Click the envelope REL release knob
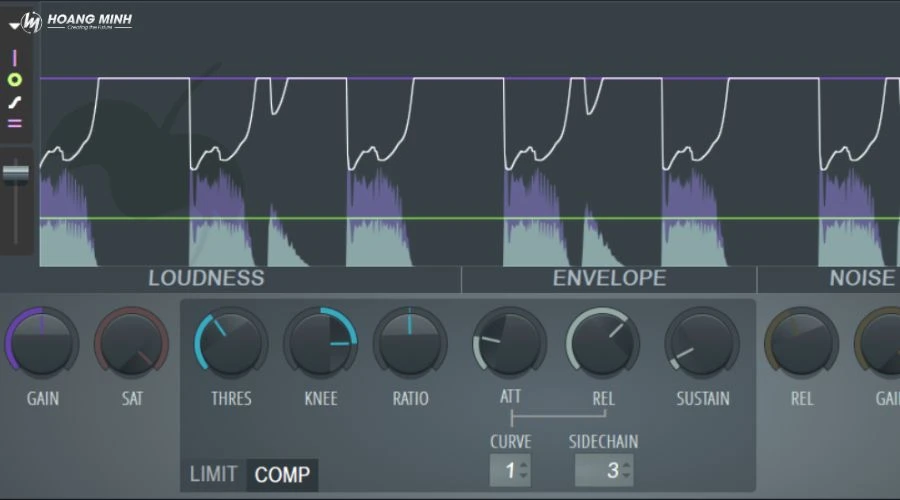 tap(603, 343)
